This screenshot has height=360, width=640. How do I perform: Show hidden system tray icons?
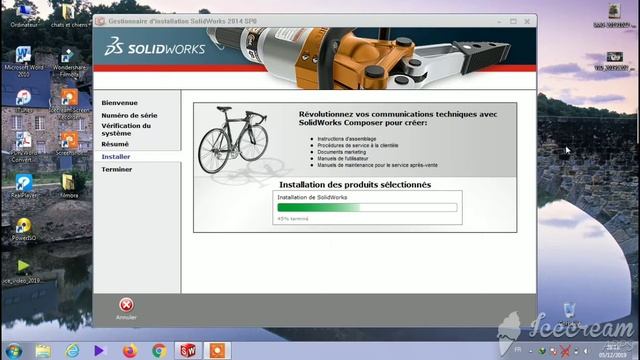pos(531,351)
